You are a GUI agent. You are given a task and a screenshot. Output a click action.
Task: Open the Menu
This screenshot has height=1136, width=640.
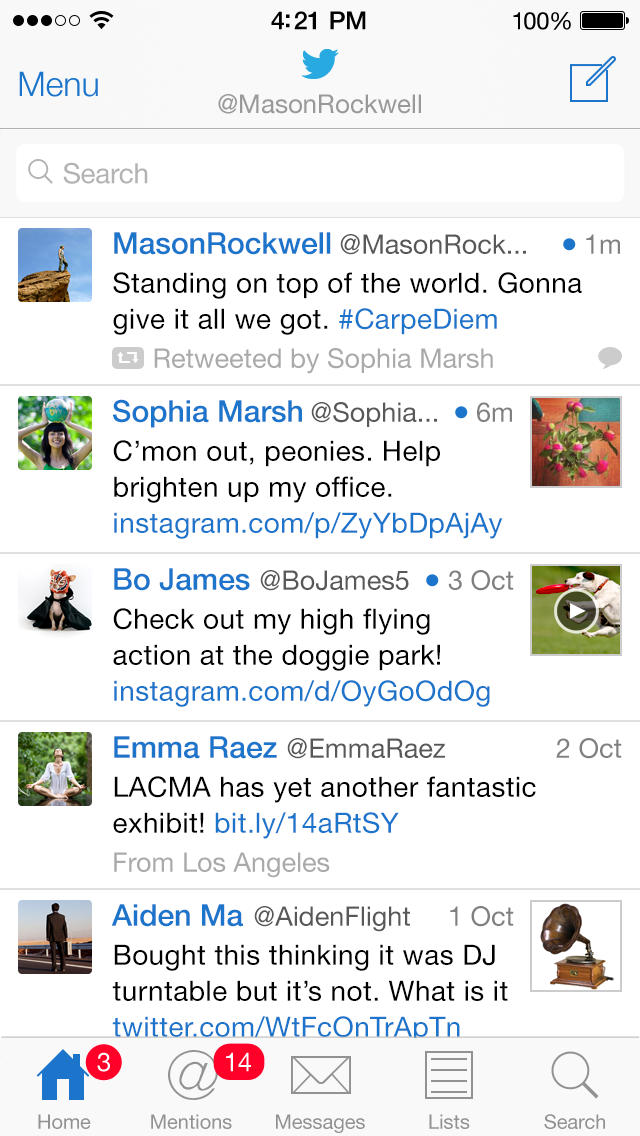[x=58, y=85]
